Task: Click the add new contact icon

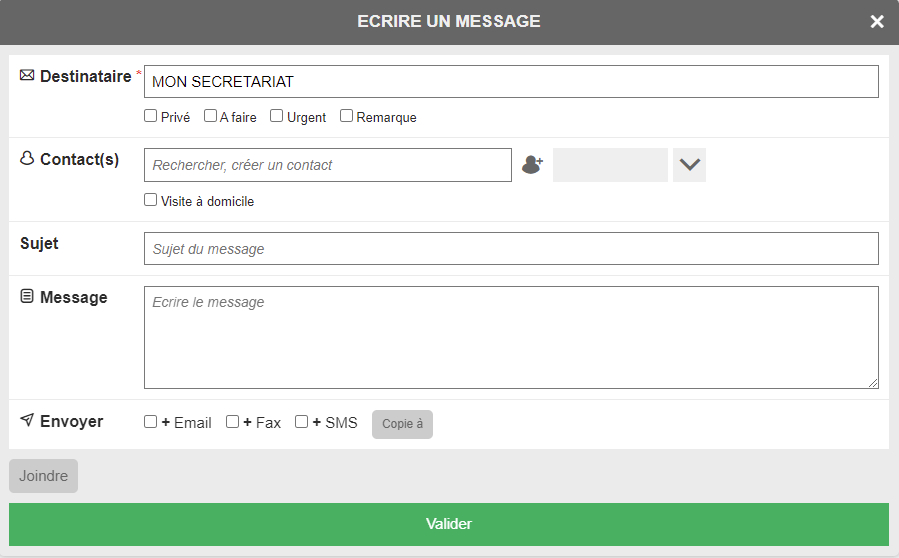Action: tap(532, 165)
